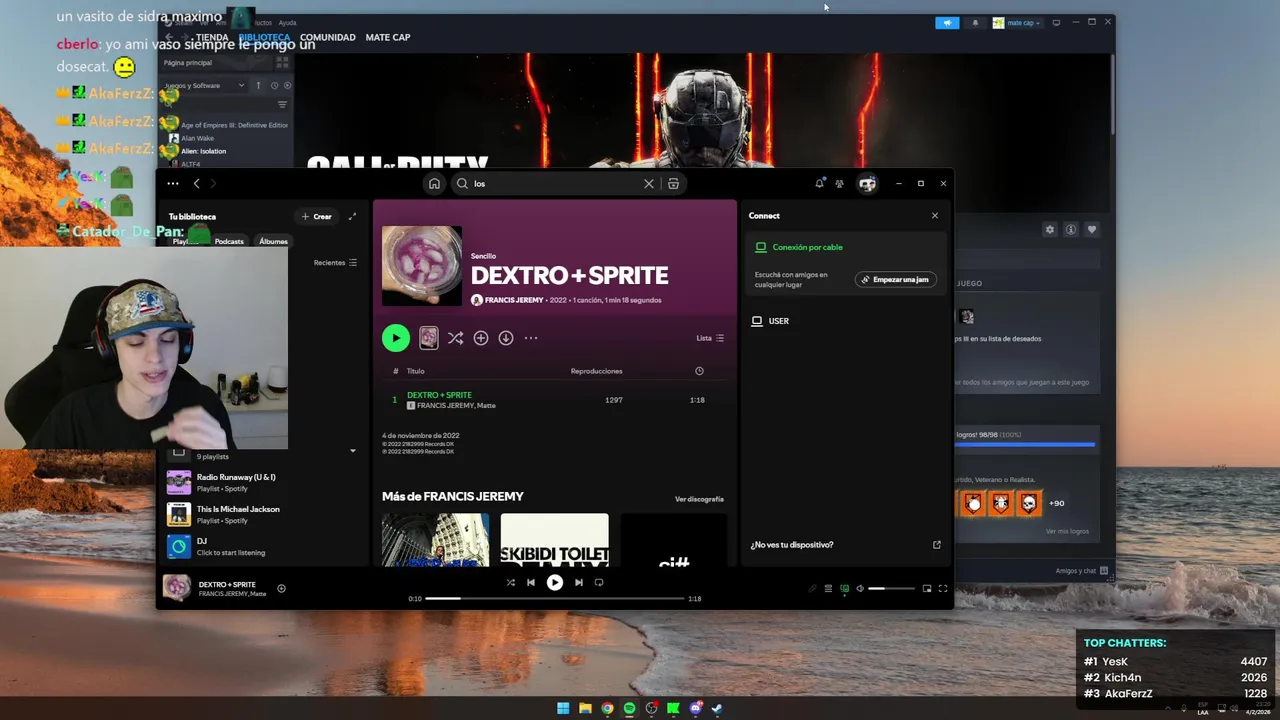Go back with Spotify left arrow

pyautogui.click(x=197, y=184)
